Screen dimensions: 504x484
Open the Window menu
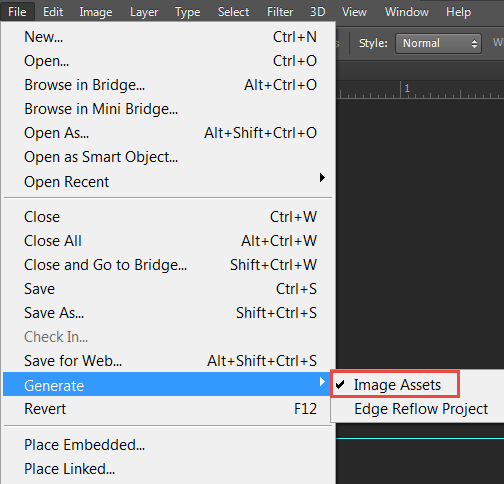click(x=407, y=12)
